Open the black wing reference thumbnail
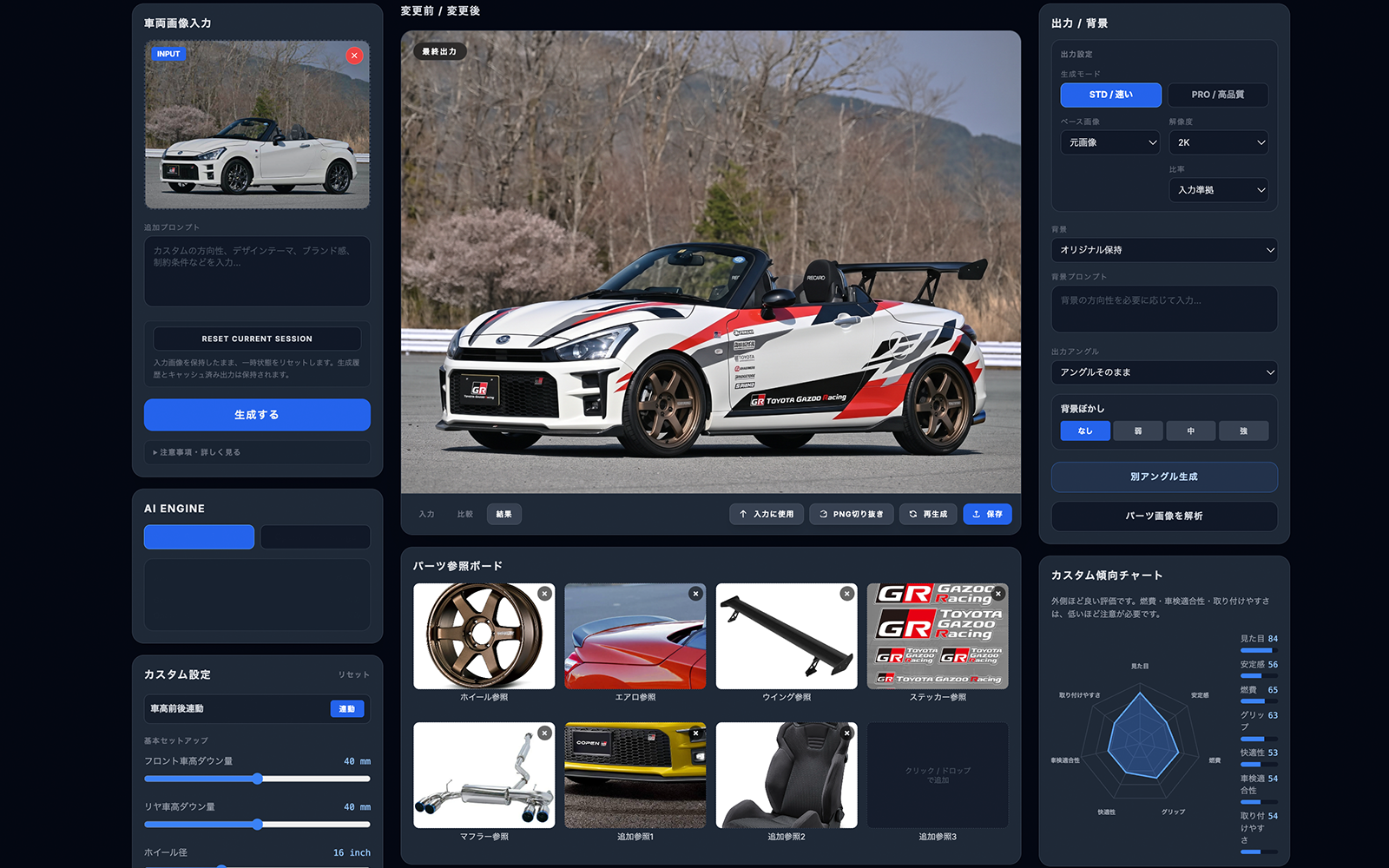1389x868 pixels. point(787,636)
